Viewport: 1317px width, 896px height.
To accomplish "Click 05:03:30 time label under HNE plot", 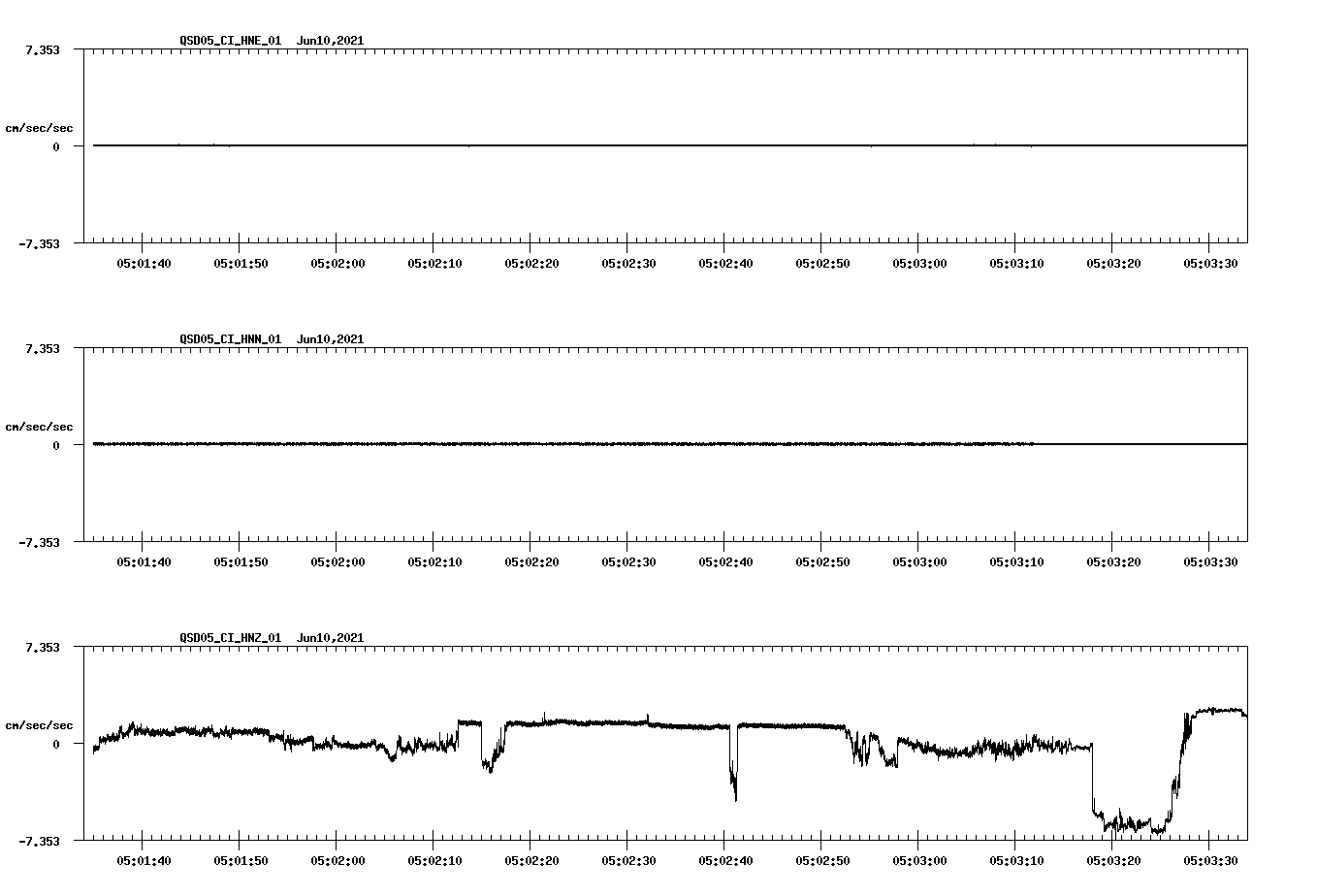I will coord(1210,263).
